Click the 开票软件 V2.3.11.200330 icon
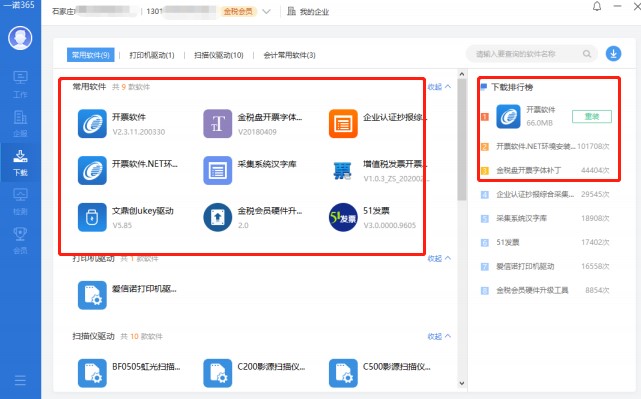The width and height of the screenshot is (641, 399). 92,123
